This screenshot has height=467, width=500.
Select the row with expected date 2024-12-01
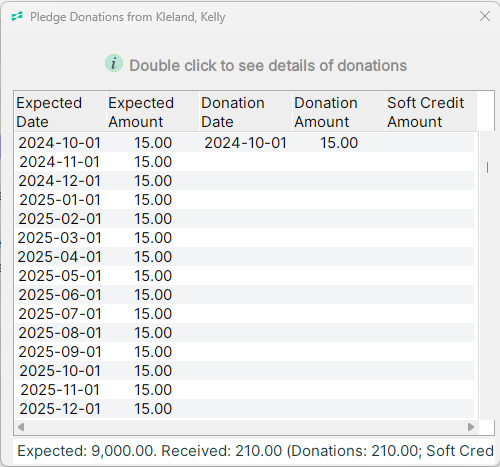244,181
